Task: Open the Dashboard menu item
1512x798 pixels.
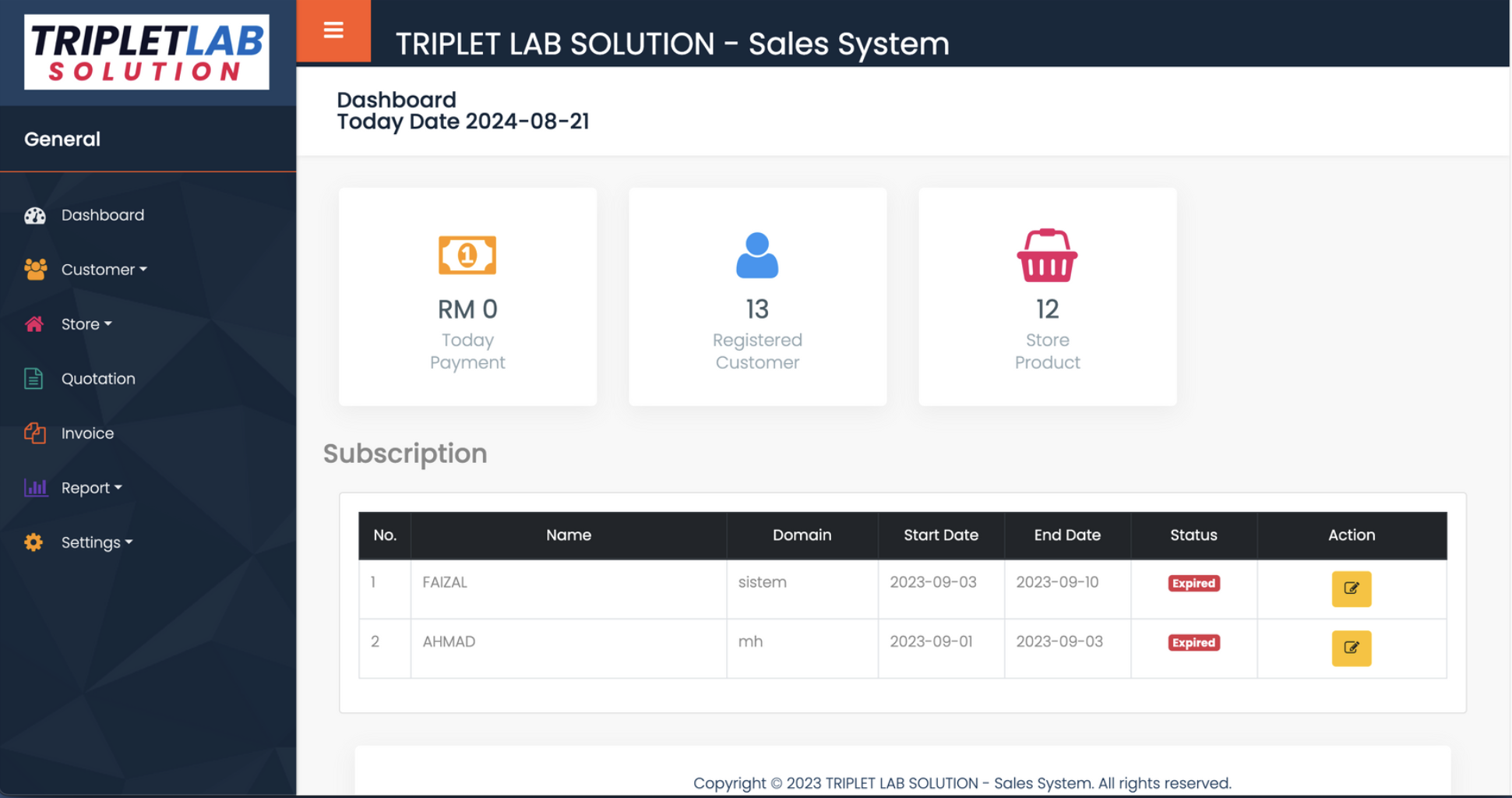Action: 102,215
